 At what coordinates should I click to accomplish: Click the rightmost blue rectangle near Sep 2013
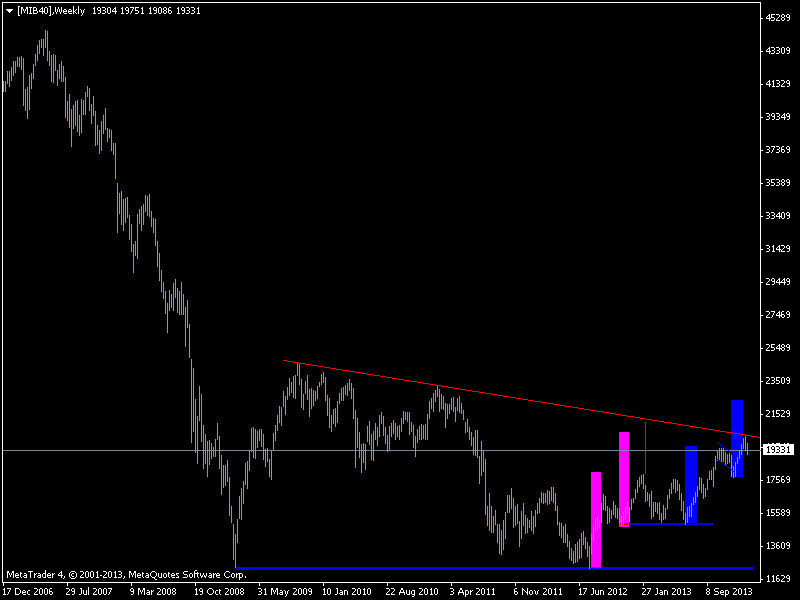738,438
